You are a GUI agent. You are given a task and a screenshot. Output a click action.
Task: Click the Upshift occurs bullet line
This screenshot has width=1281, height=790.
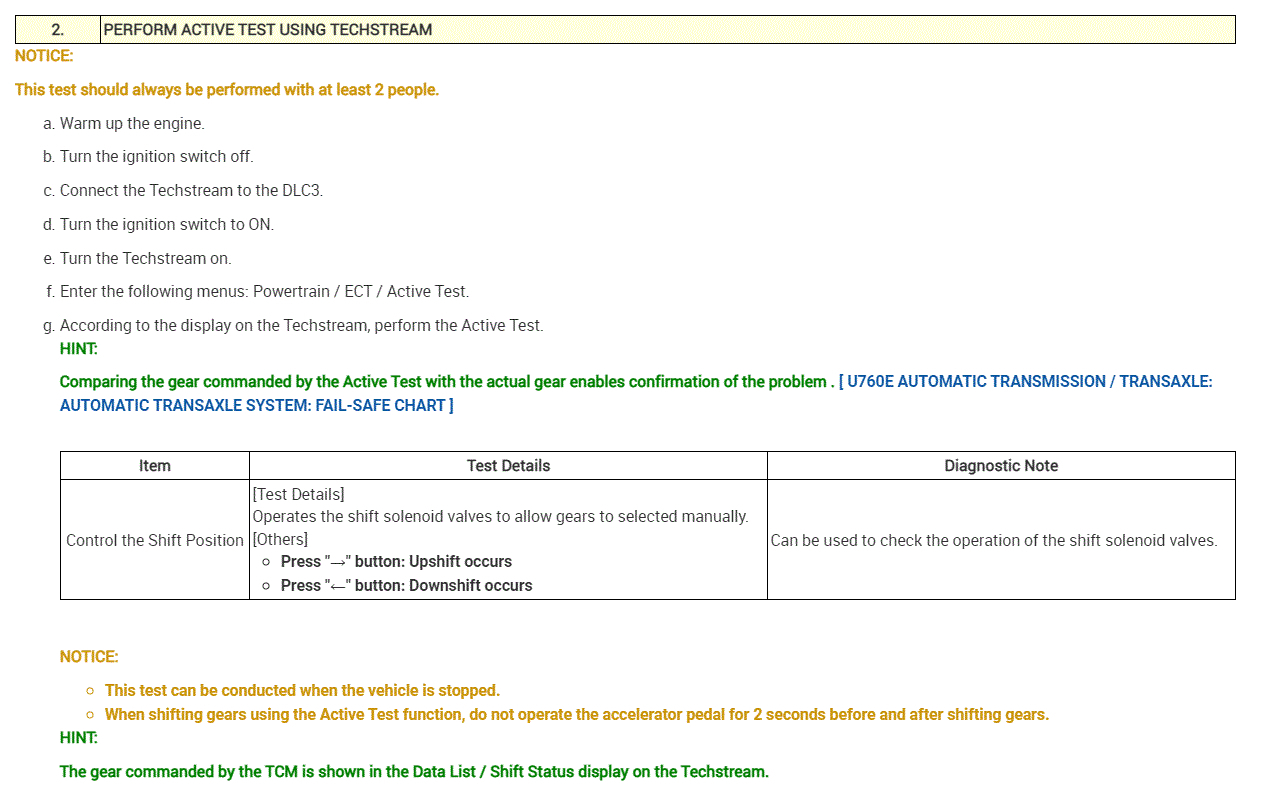(x=396, y=562)
